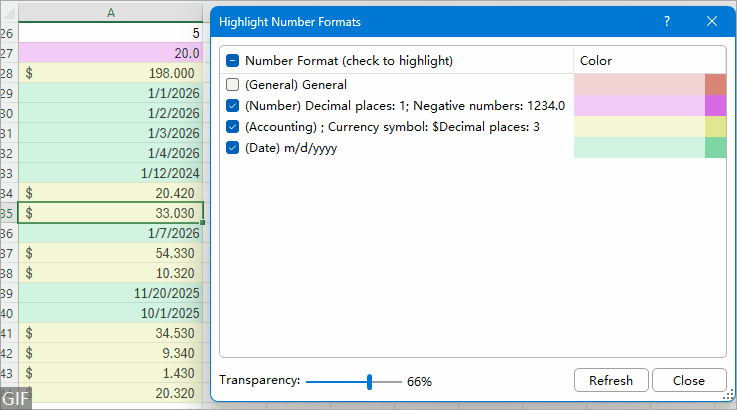Click the help question mark icon
This screenshot has height=410, width=737.
click(667, 21)
